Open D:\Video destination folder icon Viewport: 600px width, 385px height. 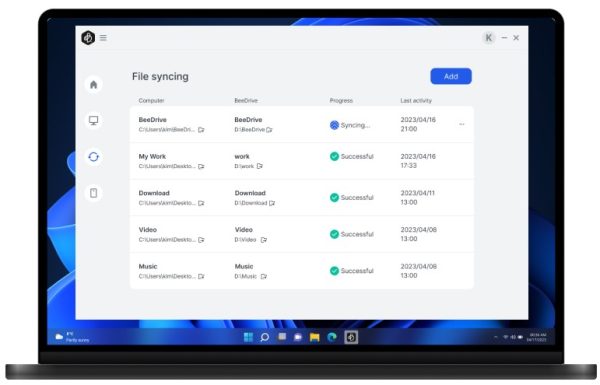(x=264, y=240)
